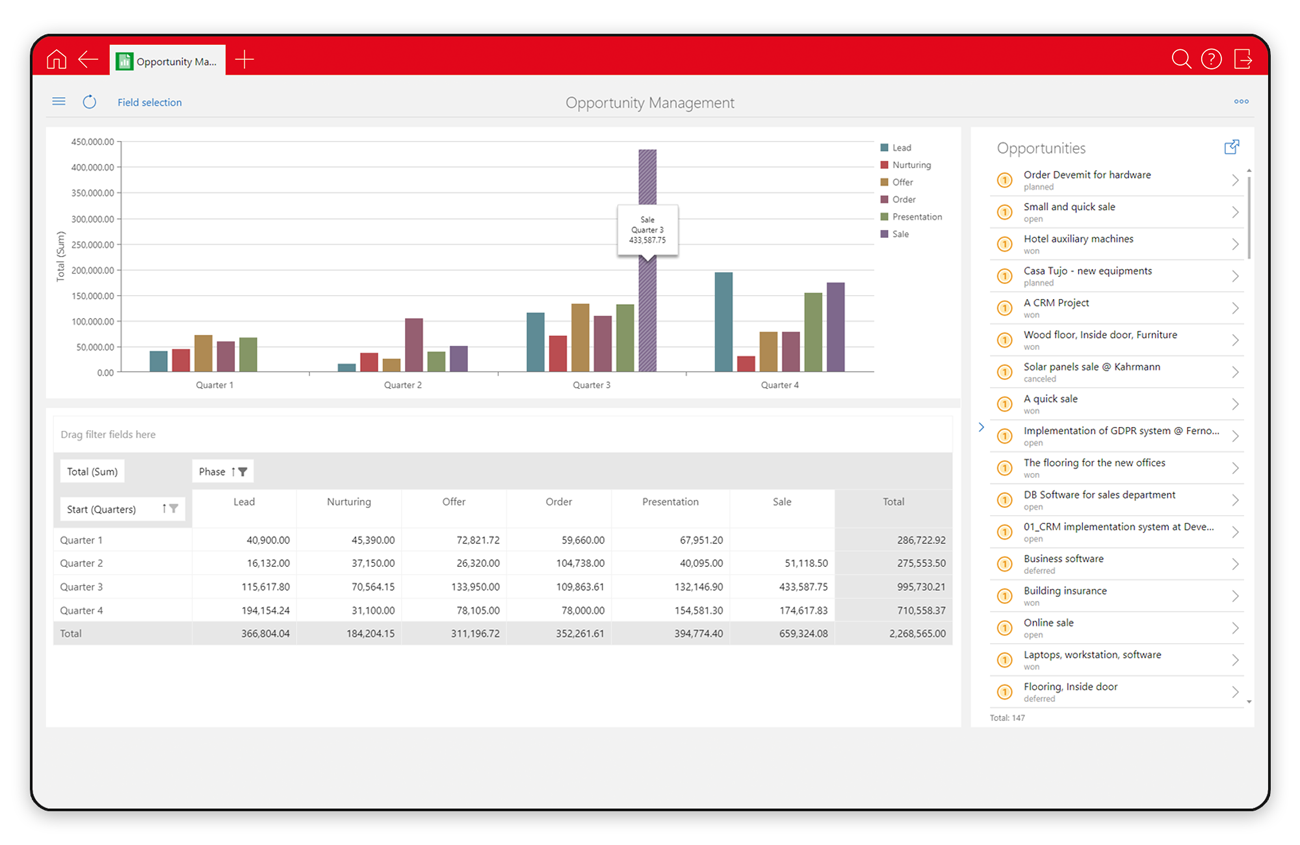
Task: Open Opportunities list in external window
Action: pos(1232,147)
